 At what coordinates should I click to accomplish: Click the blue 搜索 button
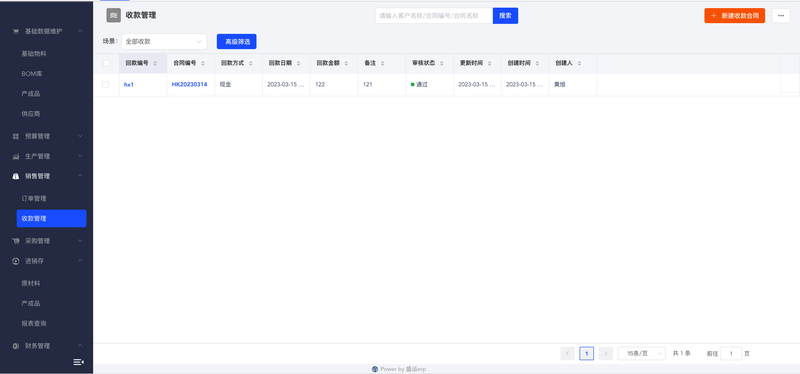505,16
